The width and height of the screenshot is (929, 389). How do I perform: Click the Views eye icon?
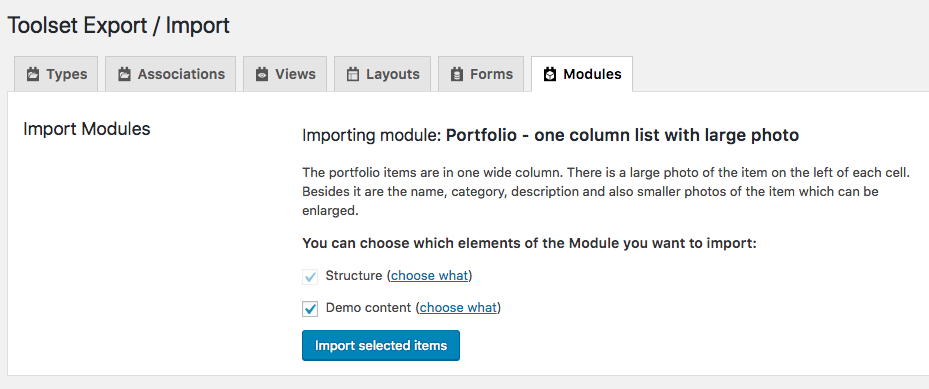click(261, 74)
